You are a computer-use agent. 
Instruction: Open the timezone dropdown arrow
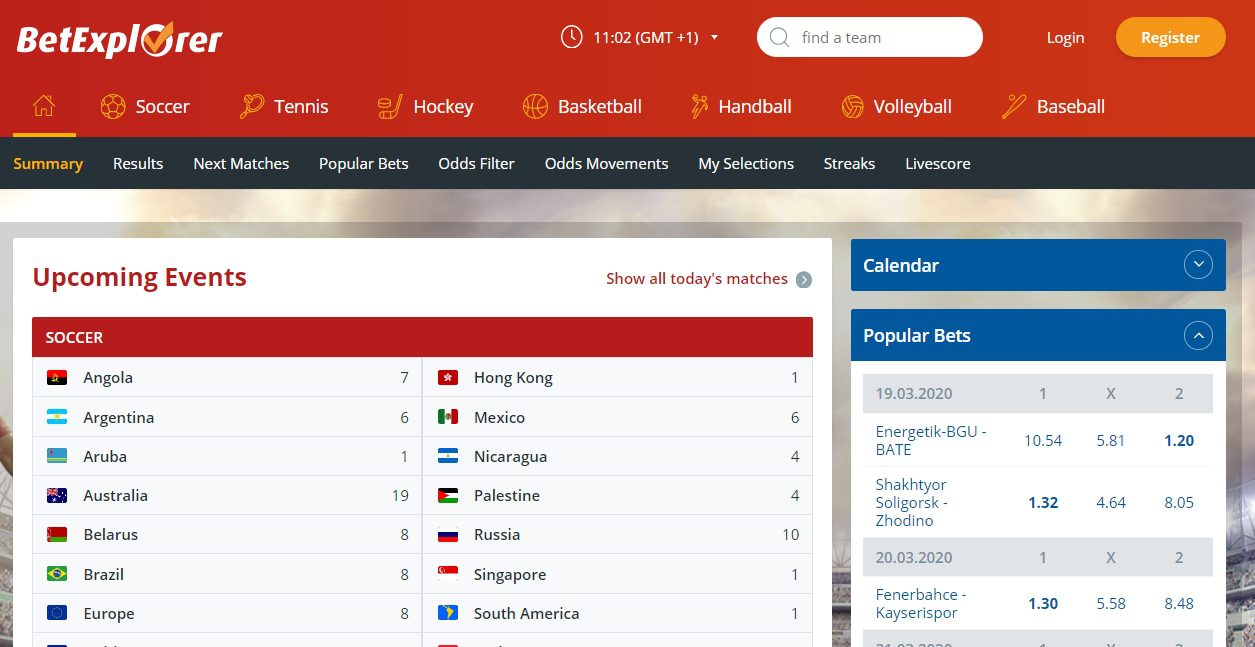(714, 38)
